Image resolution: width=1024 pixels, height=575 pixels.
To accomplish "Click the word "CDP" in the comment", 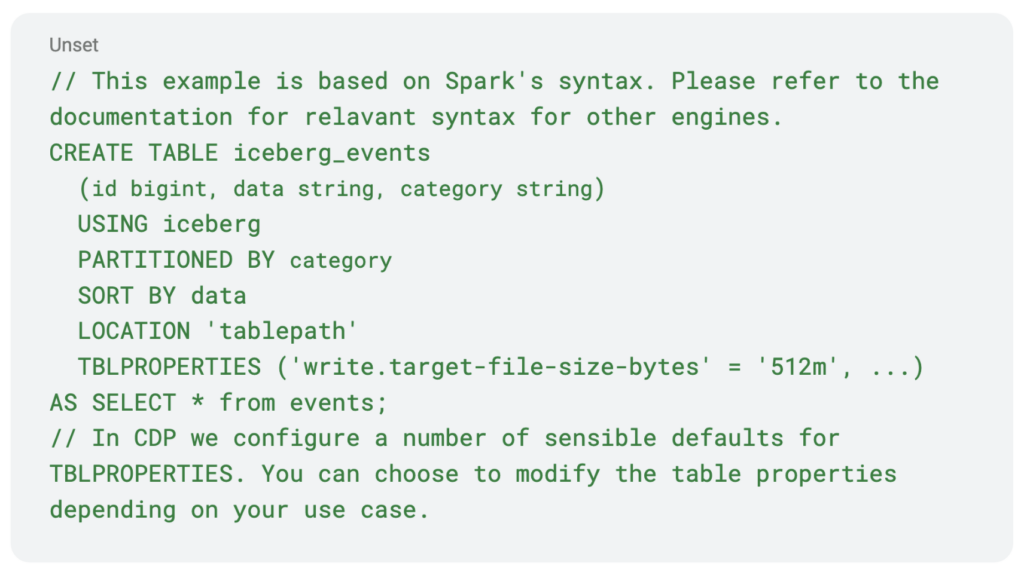I will click(155, 438).
